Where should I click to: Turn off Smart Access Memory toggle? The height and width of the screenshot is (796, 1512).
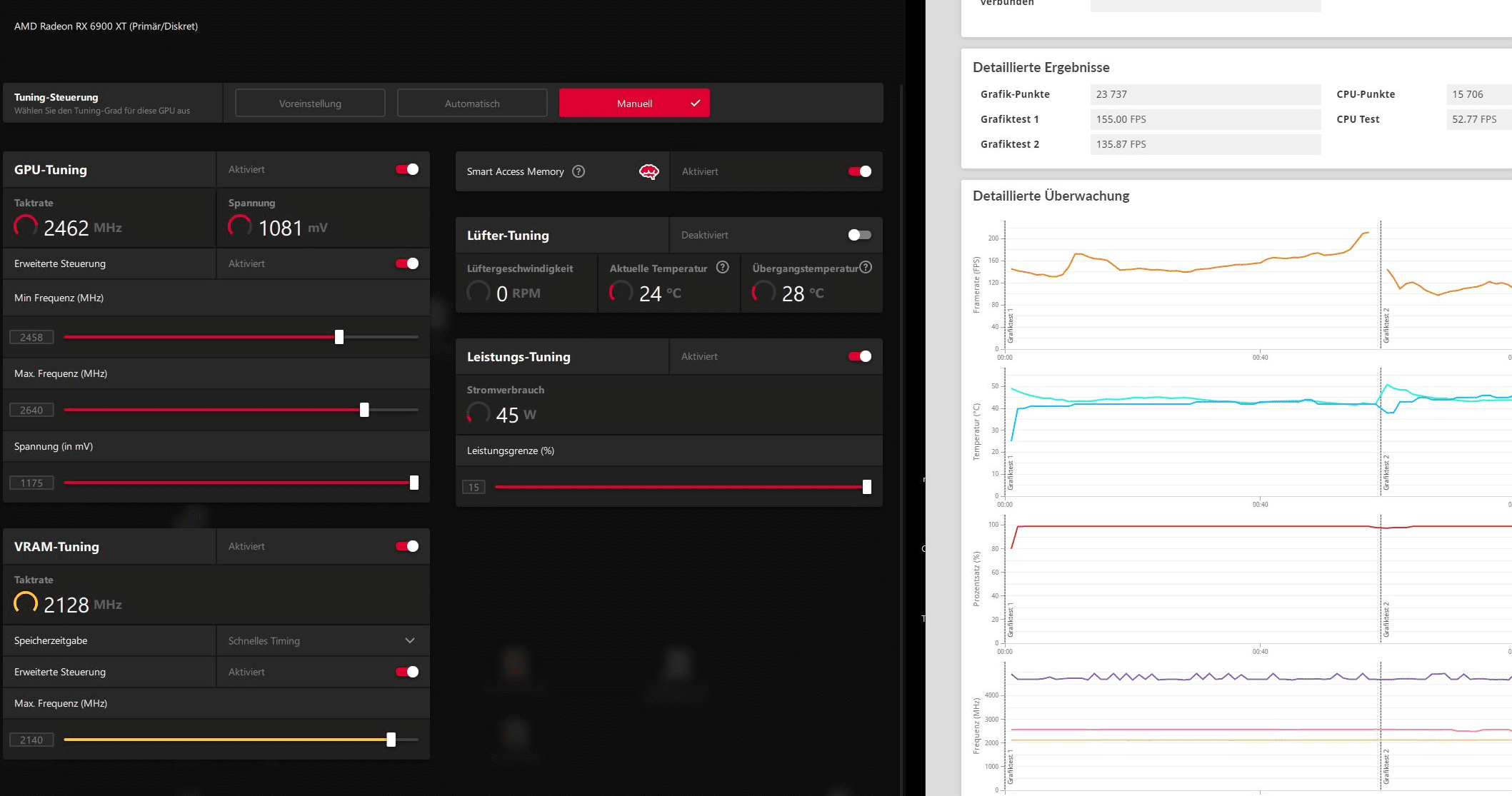click(x=860, y=171)
